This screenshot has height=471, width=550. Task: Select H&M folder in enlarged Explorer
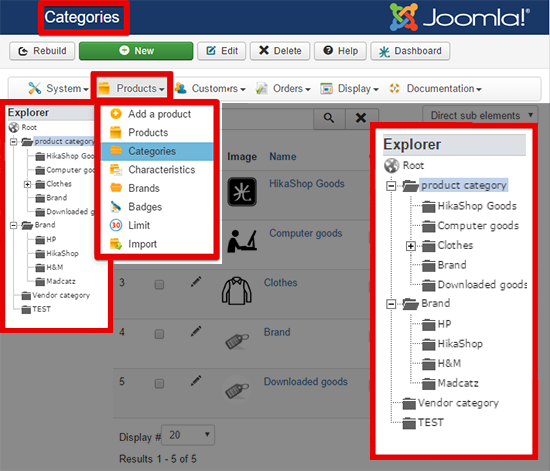pyautogui.click(x=449, y=363)
